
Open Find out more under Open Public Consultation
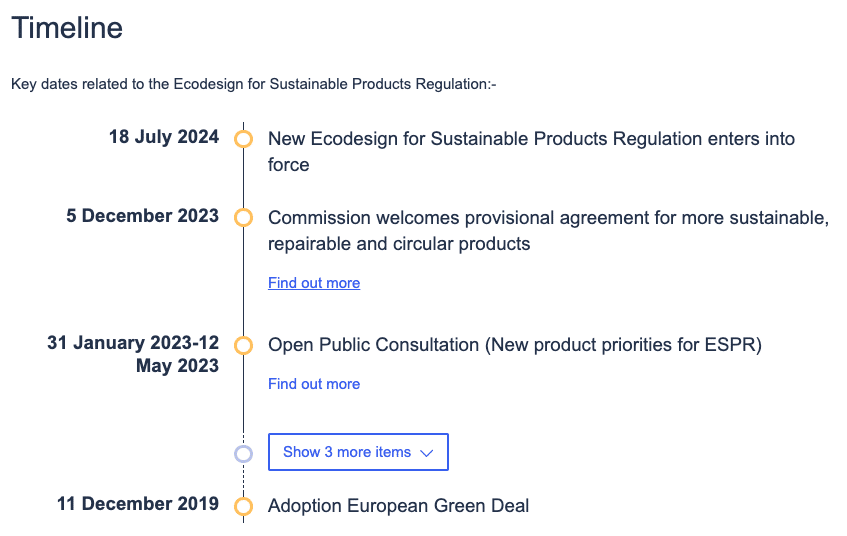pos(314,384)
